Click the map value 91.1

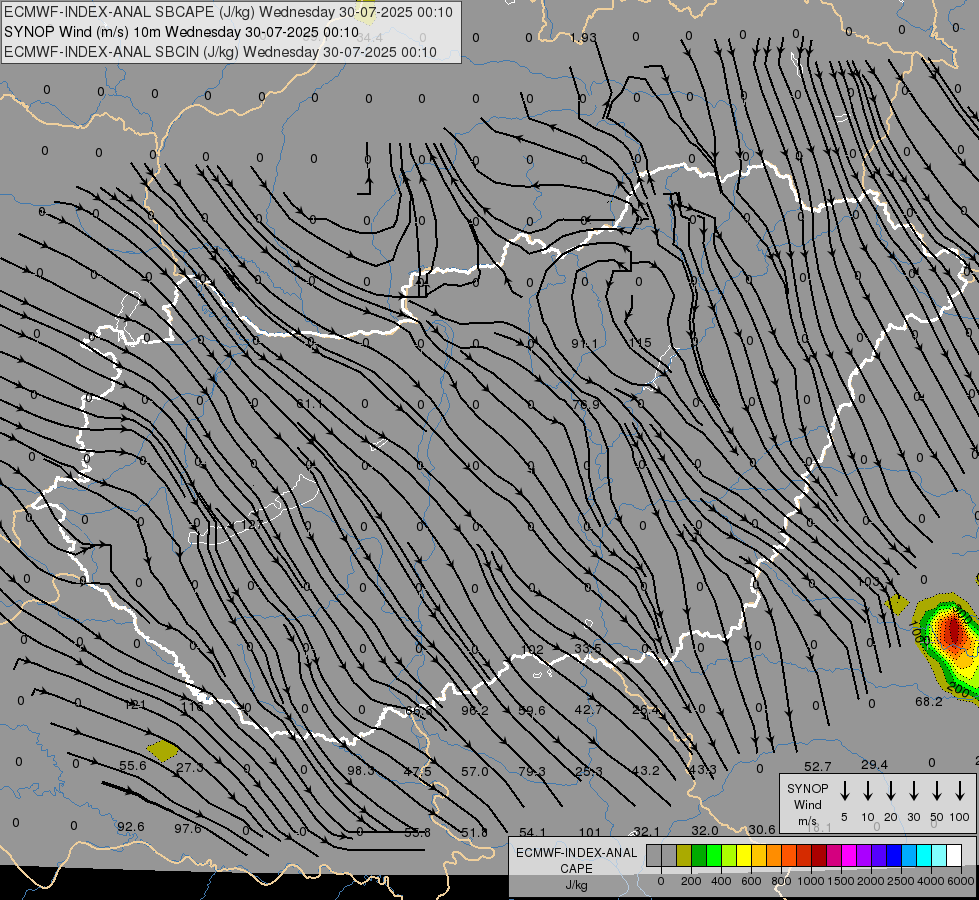click(x=584, y=344)
